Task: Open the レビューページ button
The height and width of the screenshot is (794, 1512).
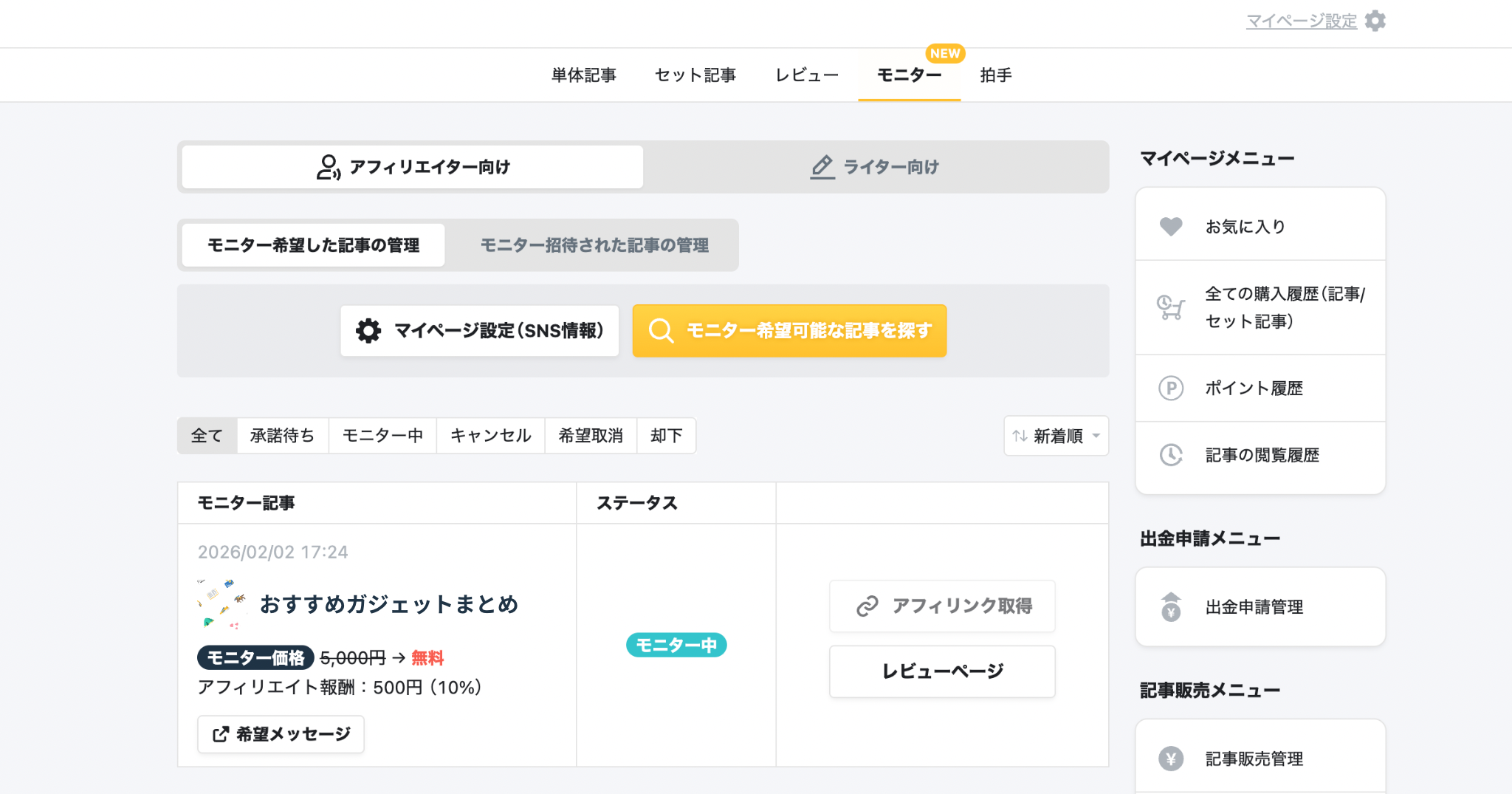Action: tap(942, 671)
